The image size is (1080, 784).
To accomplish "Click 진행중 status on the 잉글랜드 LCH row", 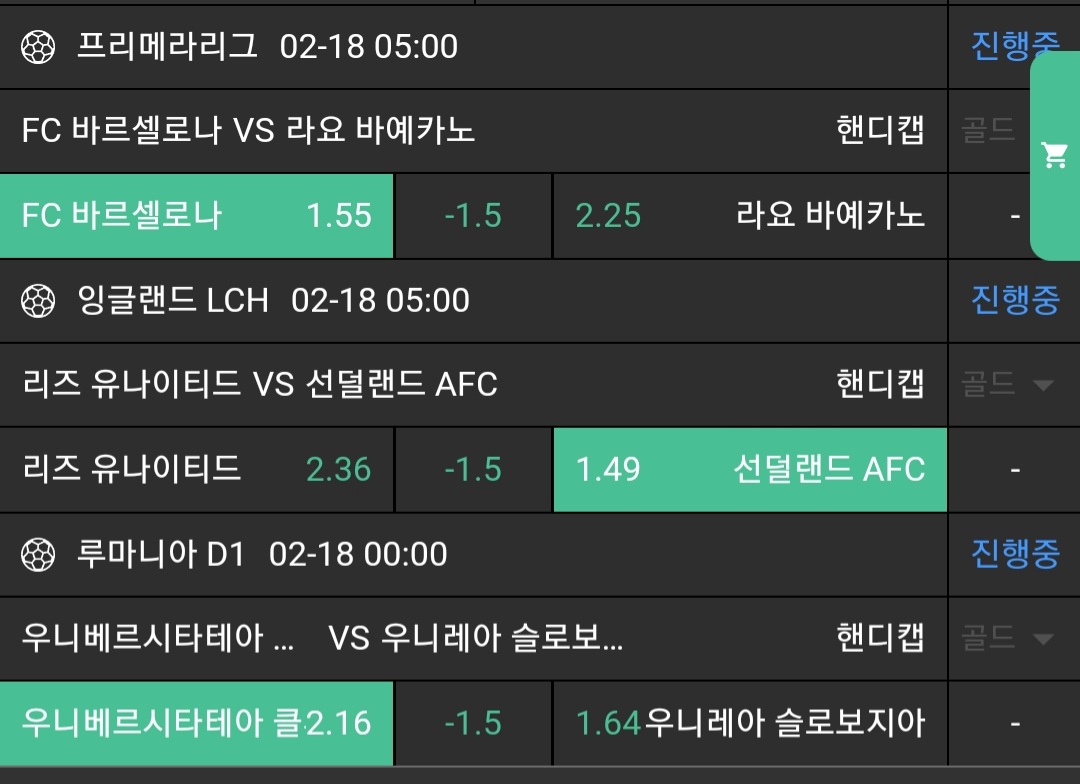I will (1015, 300).
